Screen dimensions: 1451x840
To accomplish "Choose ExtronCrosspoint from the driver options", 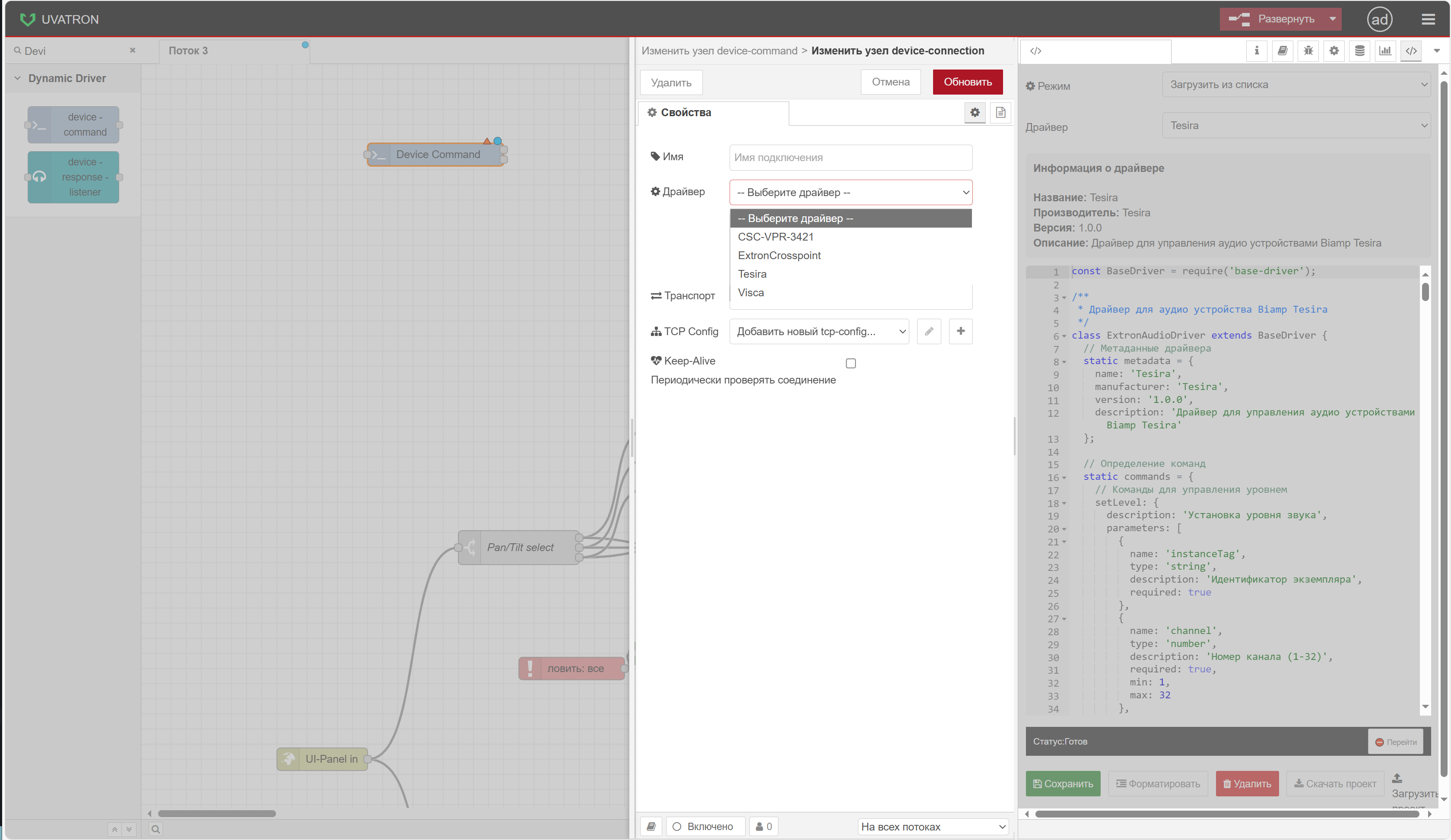I will pyautogui.click(x=779, y=256).
